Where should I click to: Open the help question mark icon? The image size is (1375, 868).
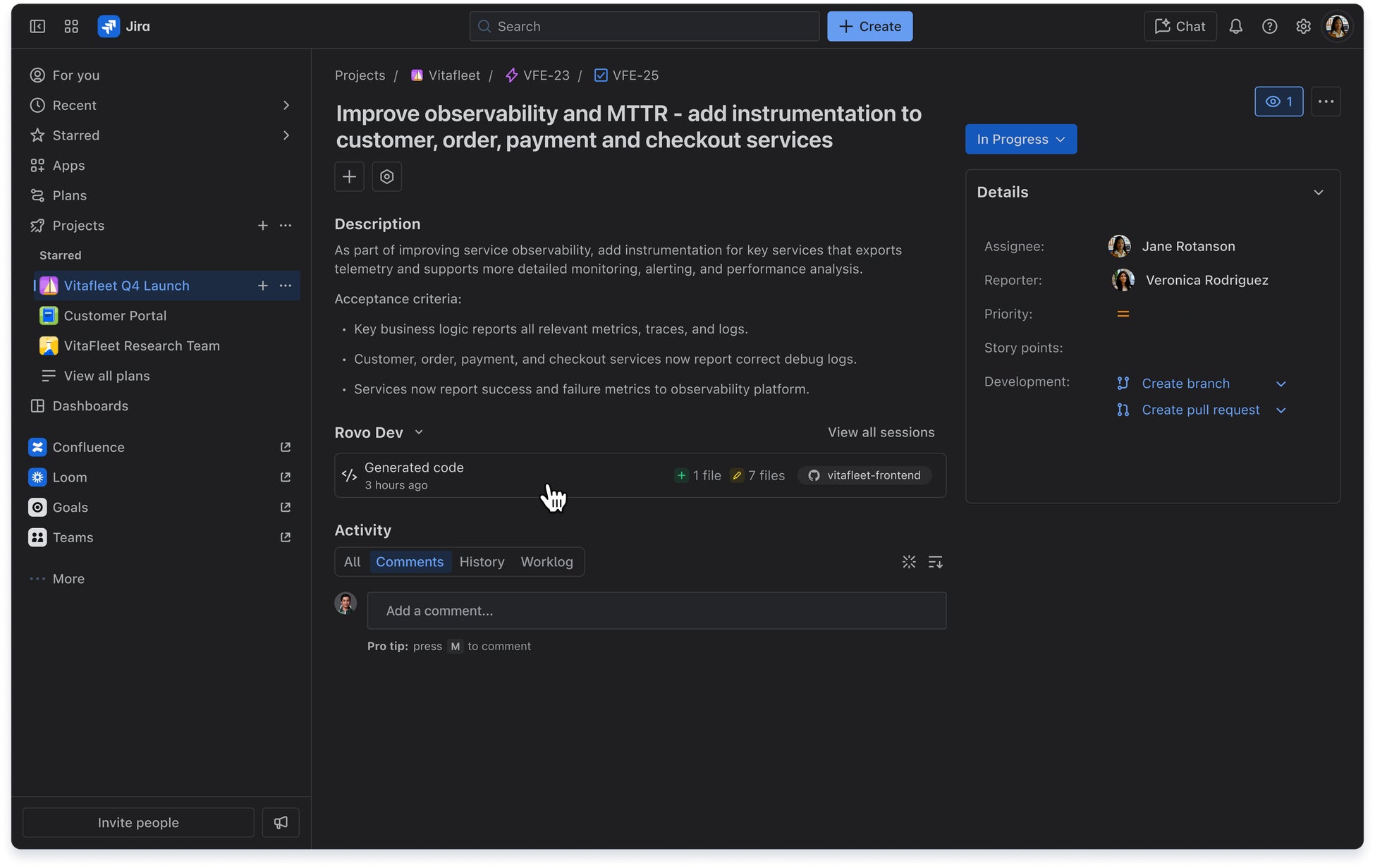1269,26
